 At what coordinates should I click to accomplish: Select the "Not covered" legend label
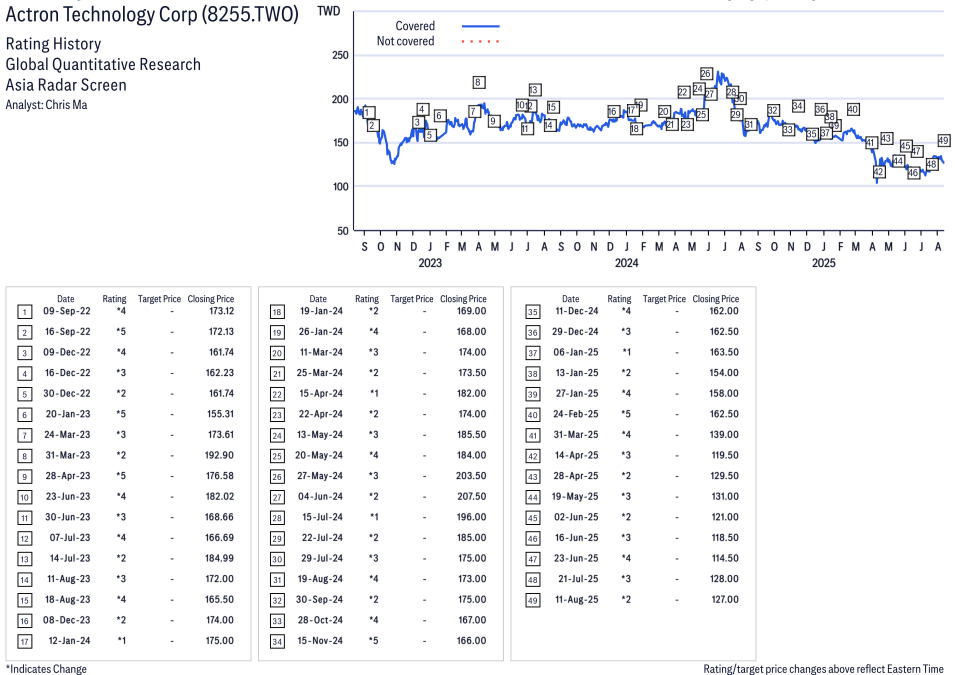coord(405,41)
